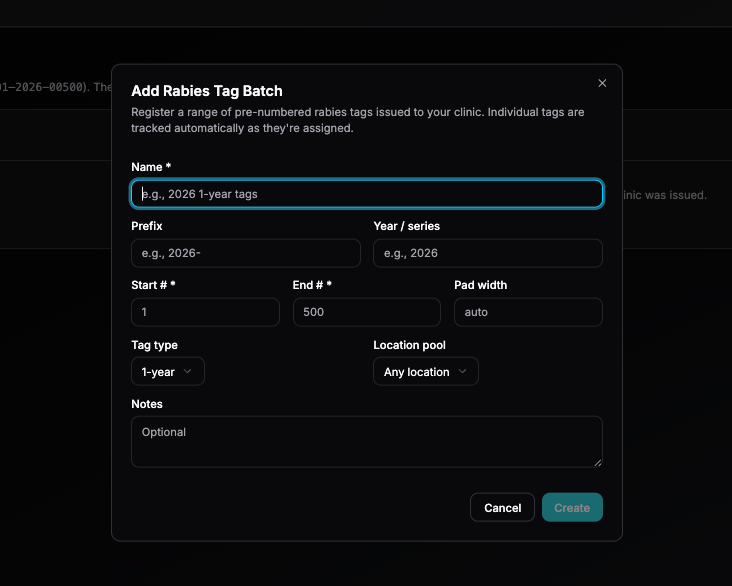This screenshot has width=732, height=586.
Task: Select the Pad width field
Action: [528, 312]
